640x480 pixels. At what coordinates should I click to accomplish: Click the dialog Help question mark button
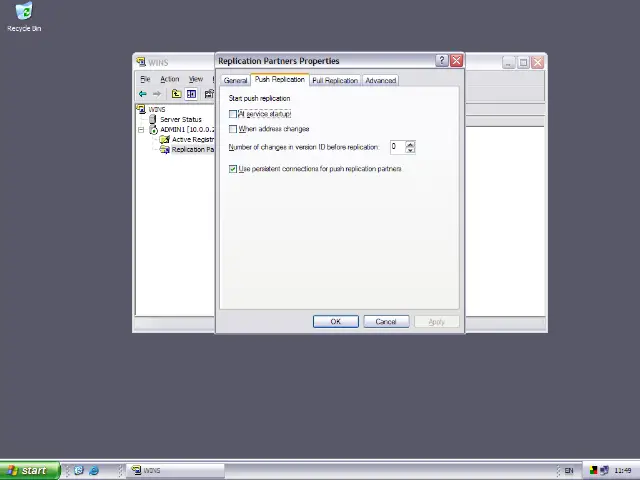click(441, 61)
